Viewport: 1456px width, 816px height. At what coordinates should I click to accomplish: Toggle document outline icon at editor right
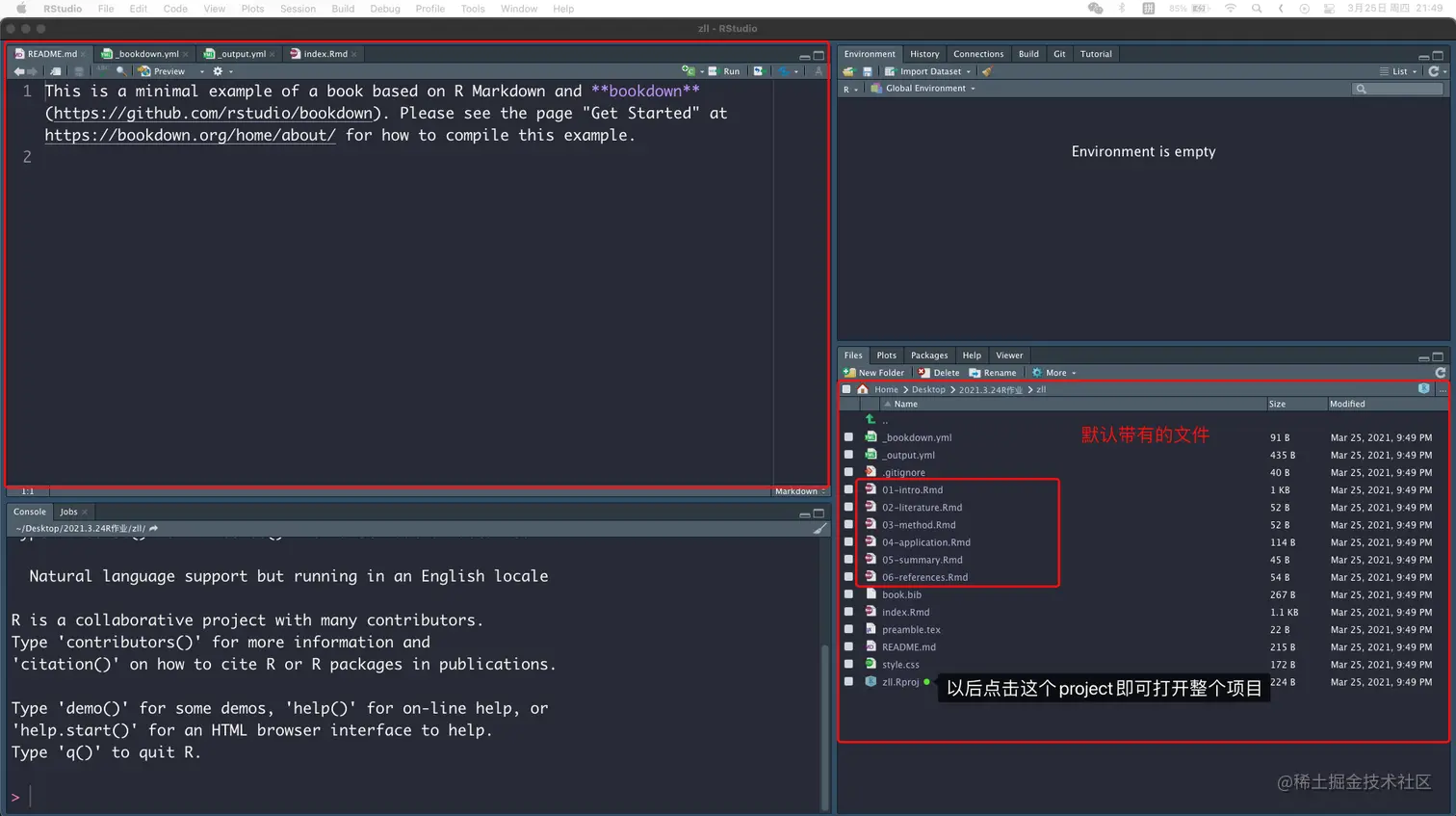tap(819, 71)
